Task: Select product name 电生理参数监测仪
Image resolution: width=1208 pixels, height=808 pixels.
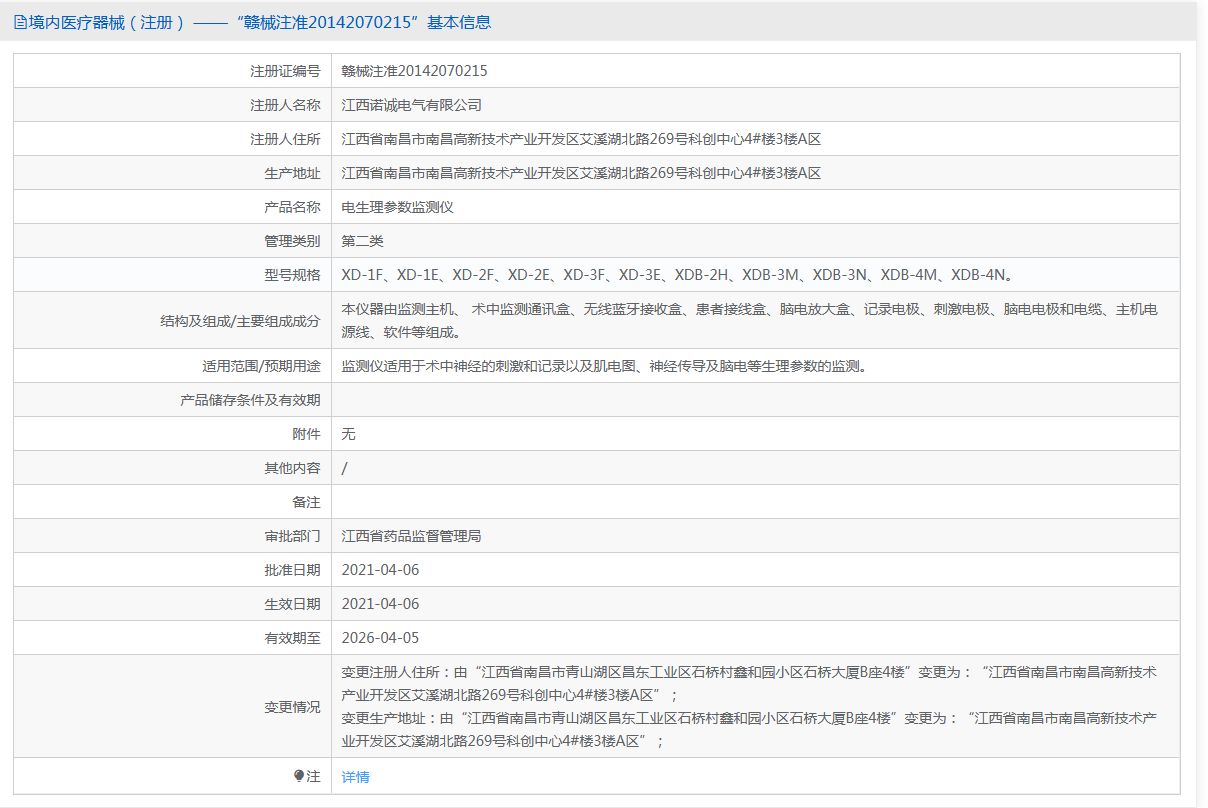Action: (397, 207)
